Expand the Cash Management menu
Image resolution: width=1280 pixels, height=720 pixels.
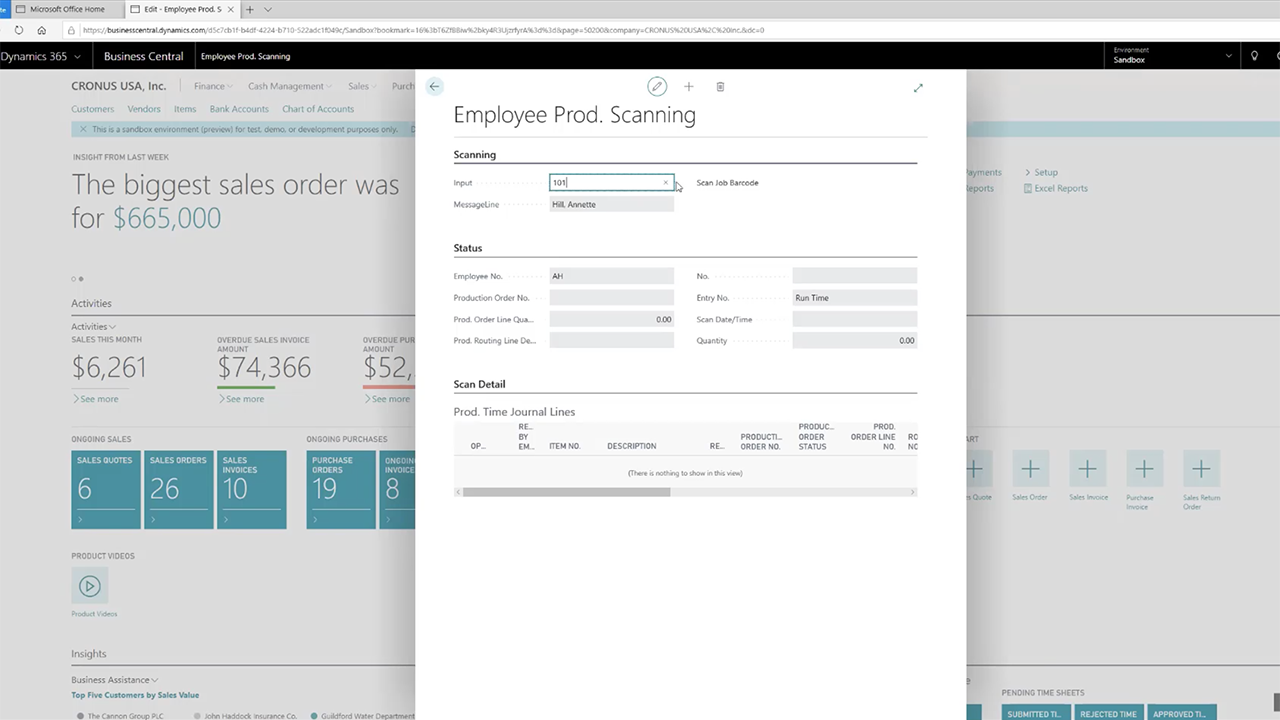coord(289,86)
